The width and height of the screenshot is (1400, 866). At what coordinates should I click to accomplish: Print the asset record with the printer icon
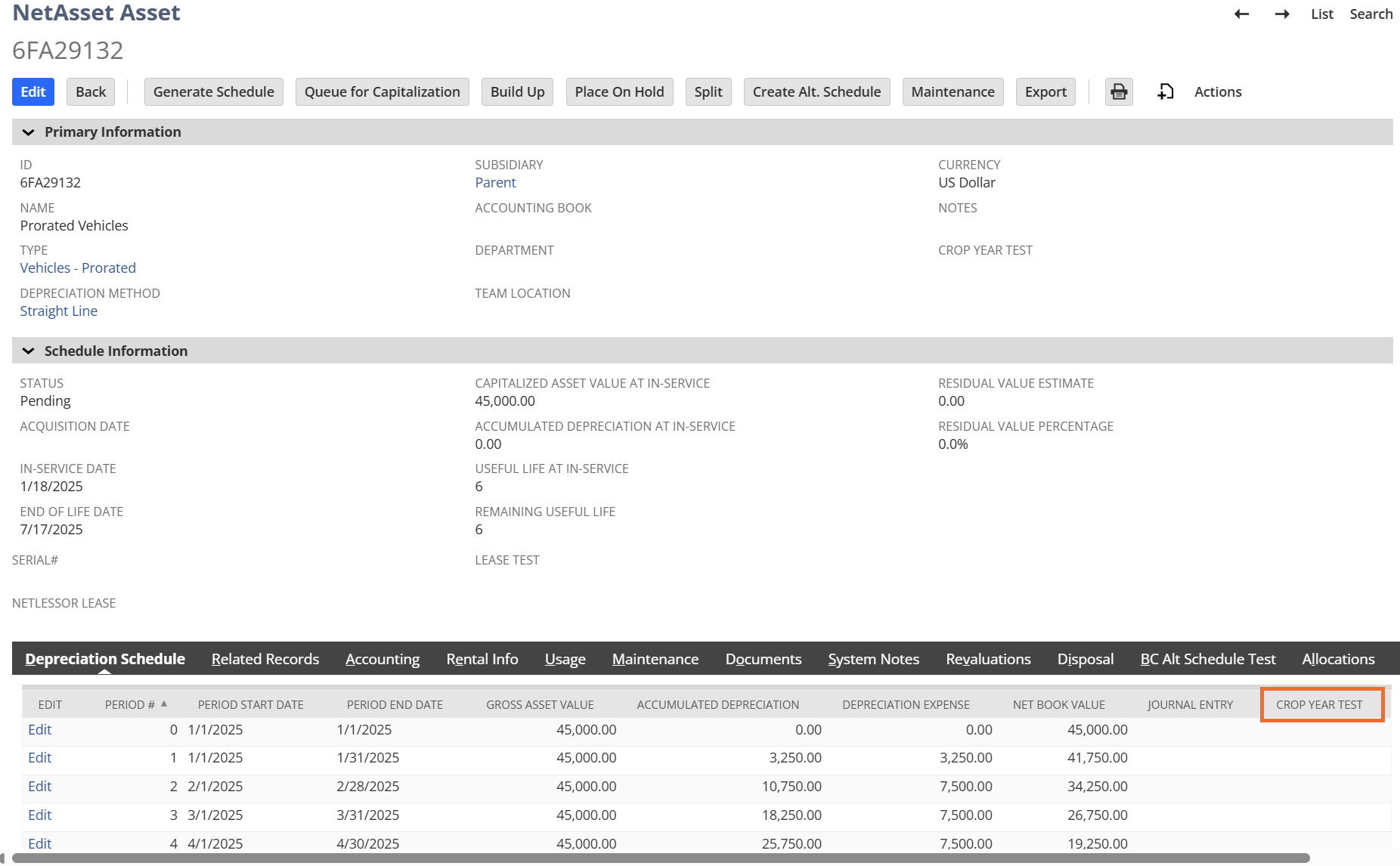pos(1119,92)
